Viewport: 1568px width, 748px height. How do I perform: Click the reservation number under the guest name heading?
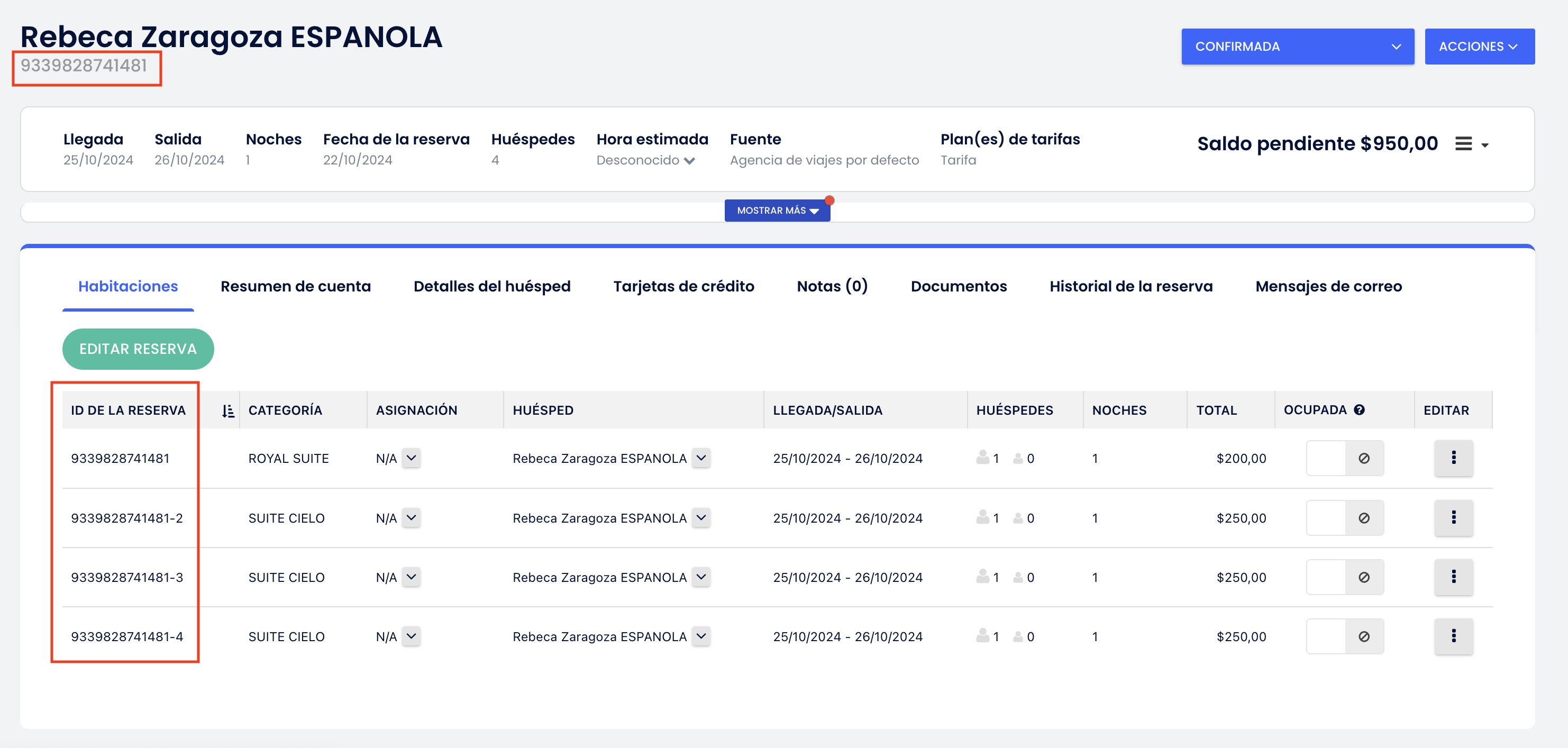84,65
